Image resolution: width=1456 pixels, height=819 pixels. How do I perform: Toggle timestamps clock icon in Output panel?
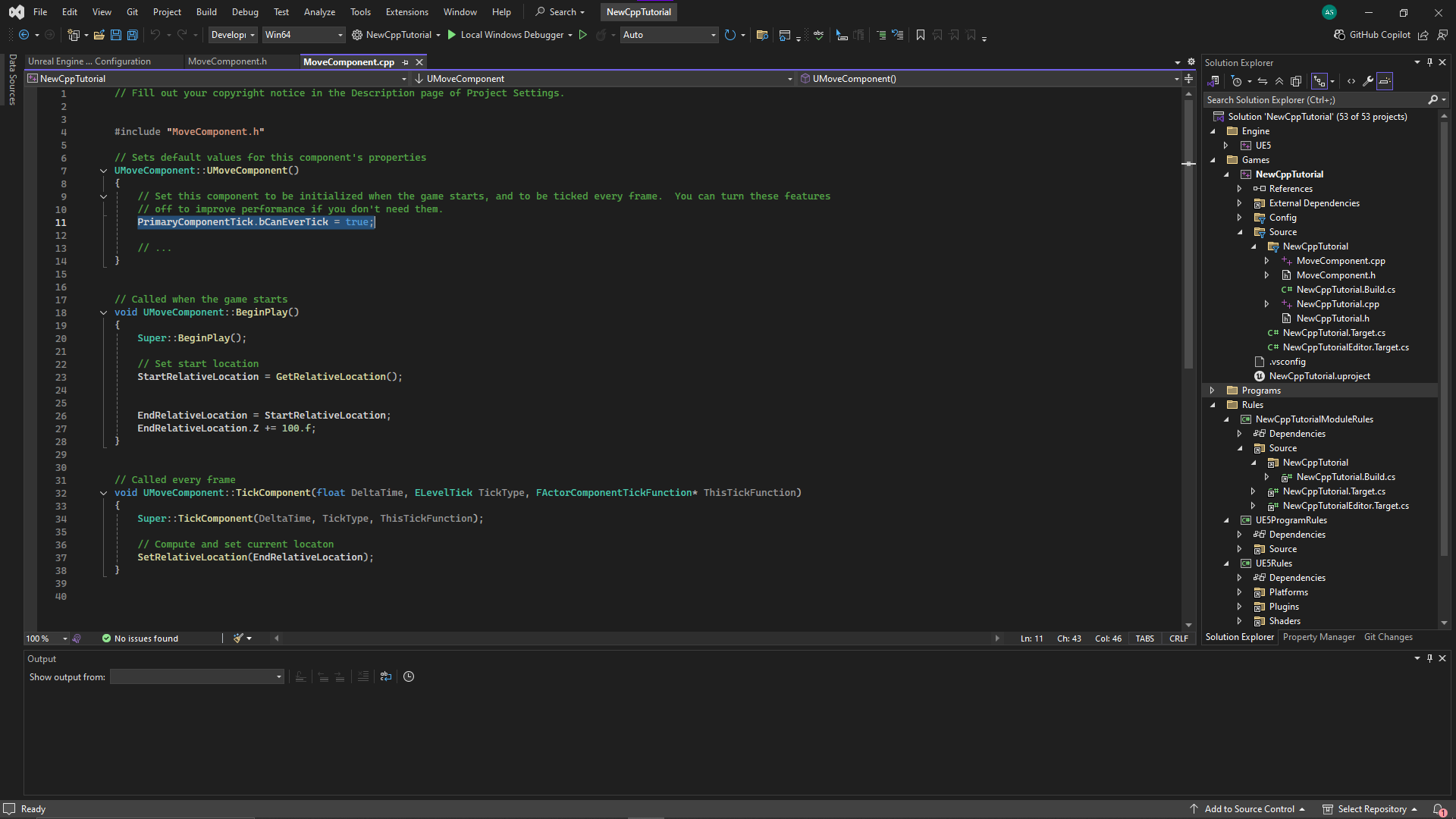tap(409, 676)
